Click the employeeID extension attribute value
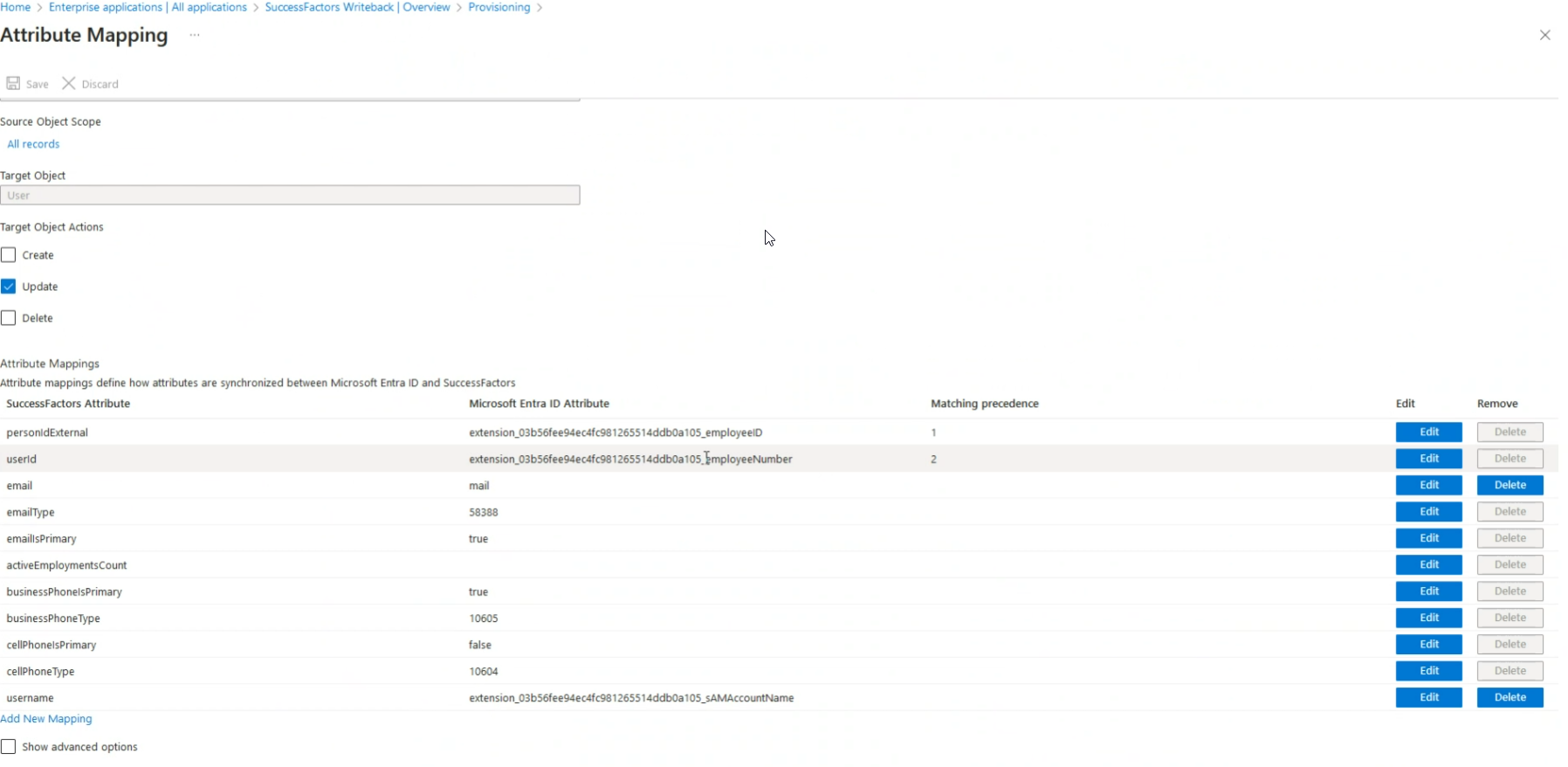This screenshot has height=767, width=1568. tap(616, 432)
